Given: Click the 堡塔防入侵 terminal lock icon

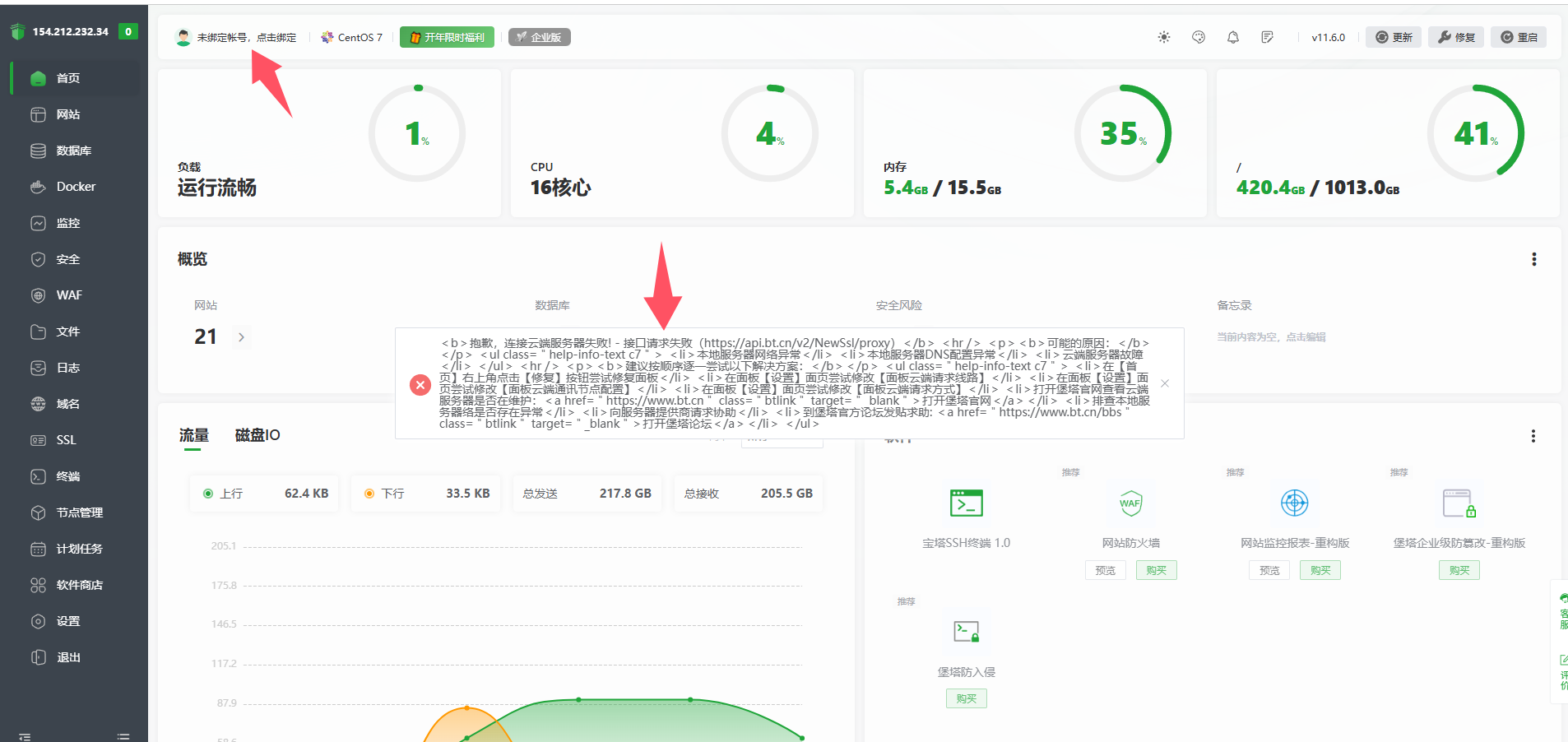Looking at the screenshot, I should pyautogui.click(x=966, y=632).
